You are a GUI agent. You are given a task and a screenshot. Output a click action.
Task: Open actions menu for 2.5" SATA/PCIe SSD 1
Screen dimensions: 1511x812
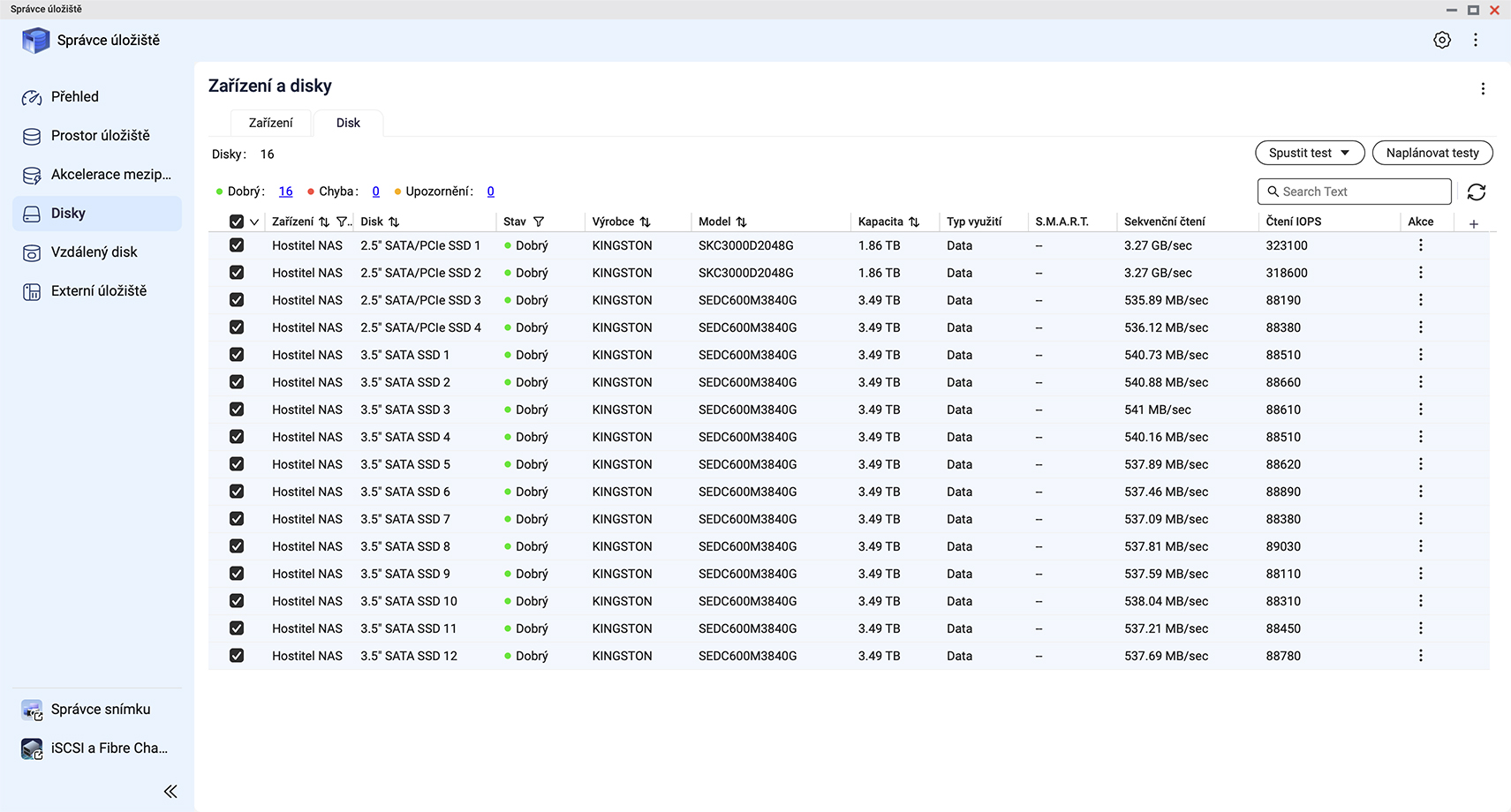[x=1420, y=245]
